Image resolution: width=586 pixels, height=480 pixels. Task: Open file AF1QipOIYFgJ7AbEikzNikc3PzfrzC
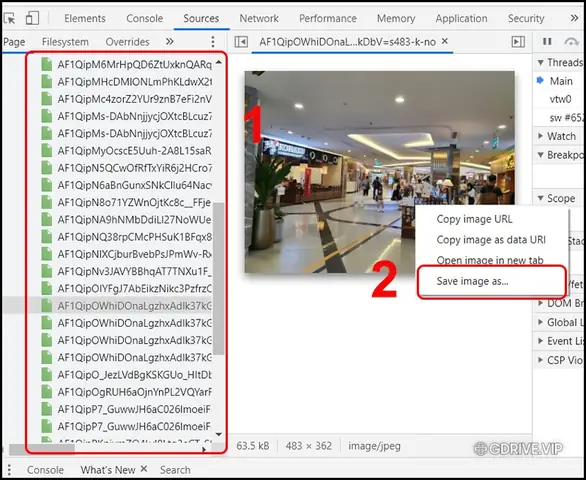point(135,289)
